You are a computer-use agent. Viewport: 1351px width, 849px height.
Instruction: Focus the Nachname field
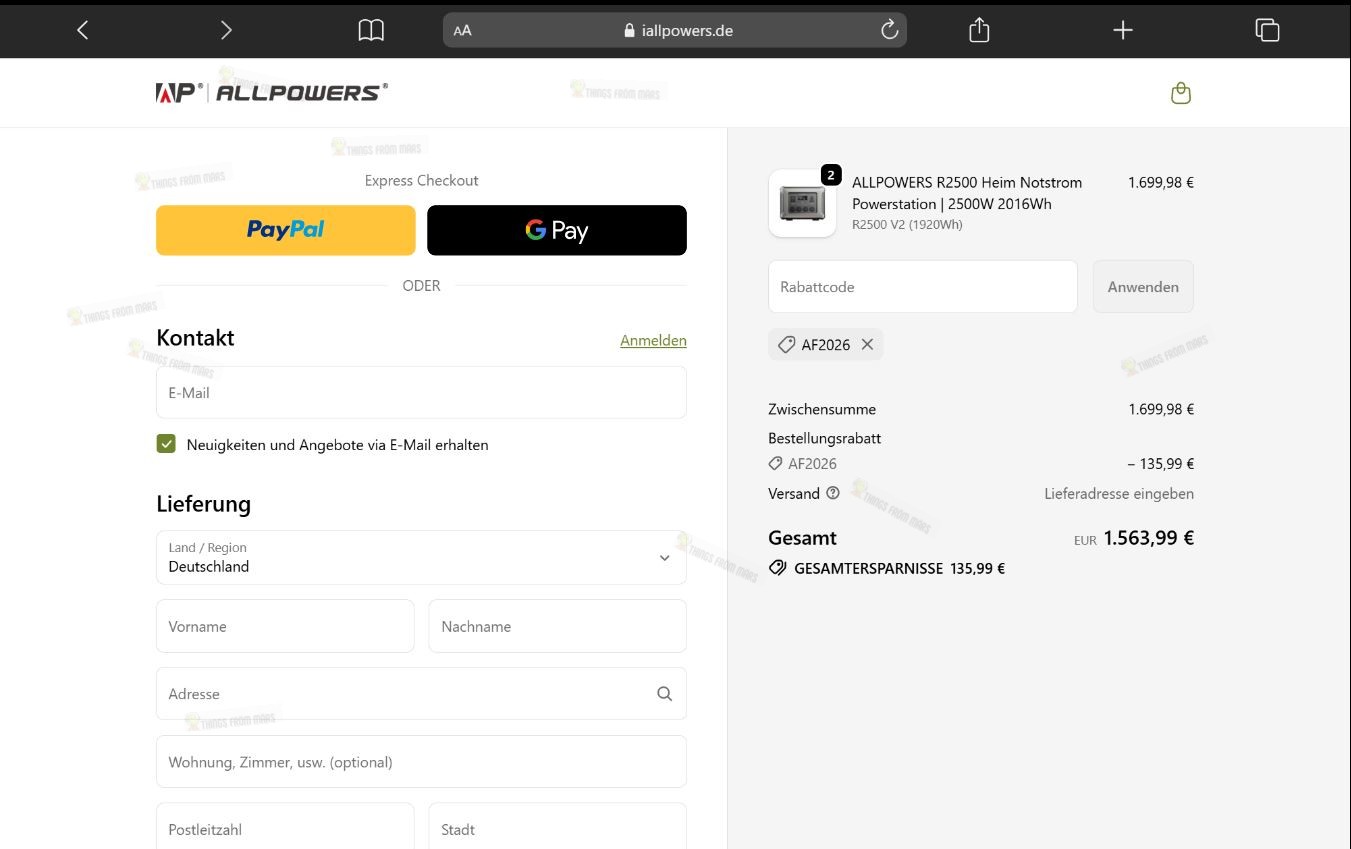click(x=557, y=626)
